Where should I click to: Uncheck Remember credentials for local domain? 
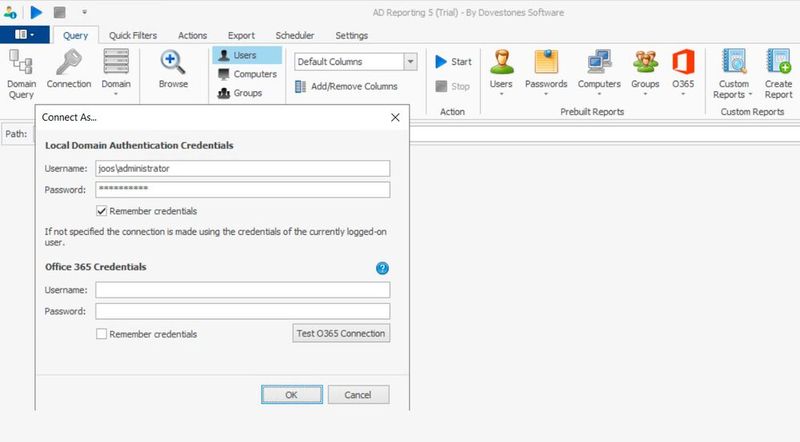(102, 211)
